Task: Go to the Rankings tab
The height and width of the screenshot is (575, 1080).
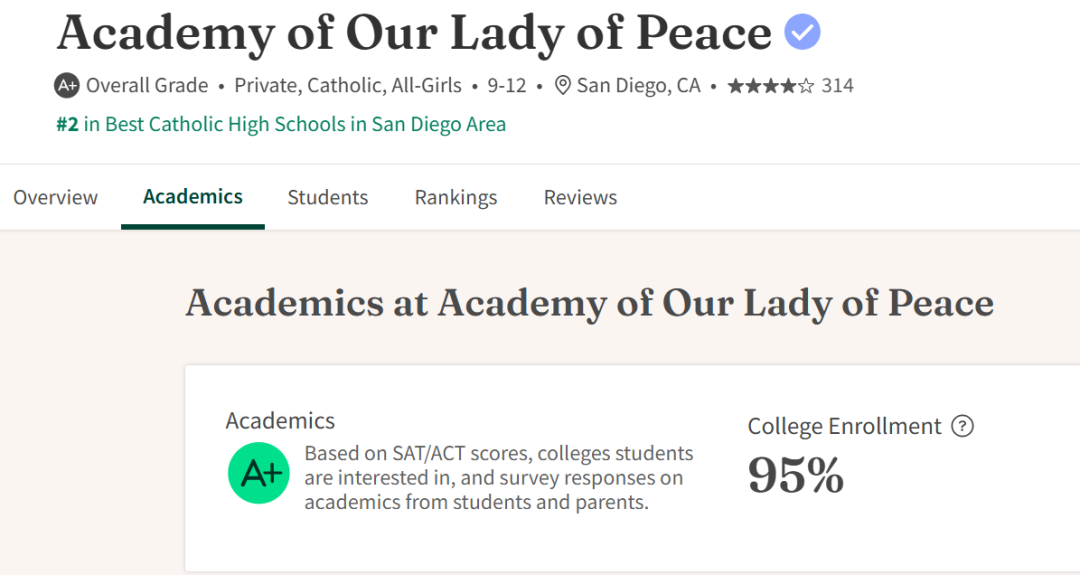Action: tap(456, 197)
